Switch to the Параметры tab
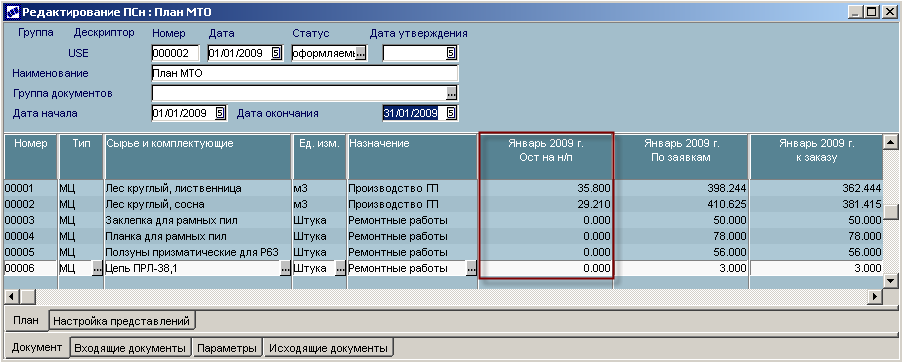The width and height of the screenshot is (902, 362). pyautogui.click(x=227, y=348)
